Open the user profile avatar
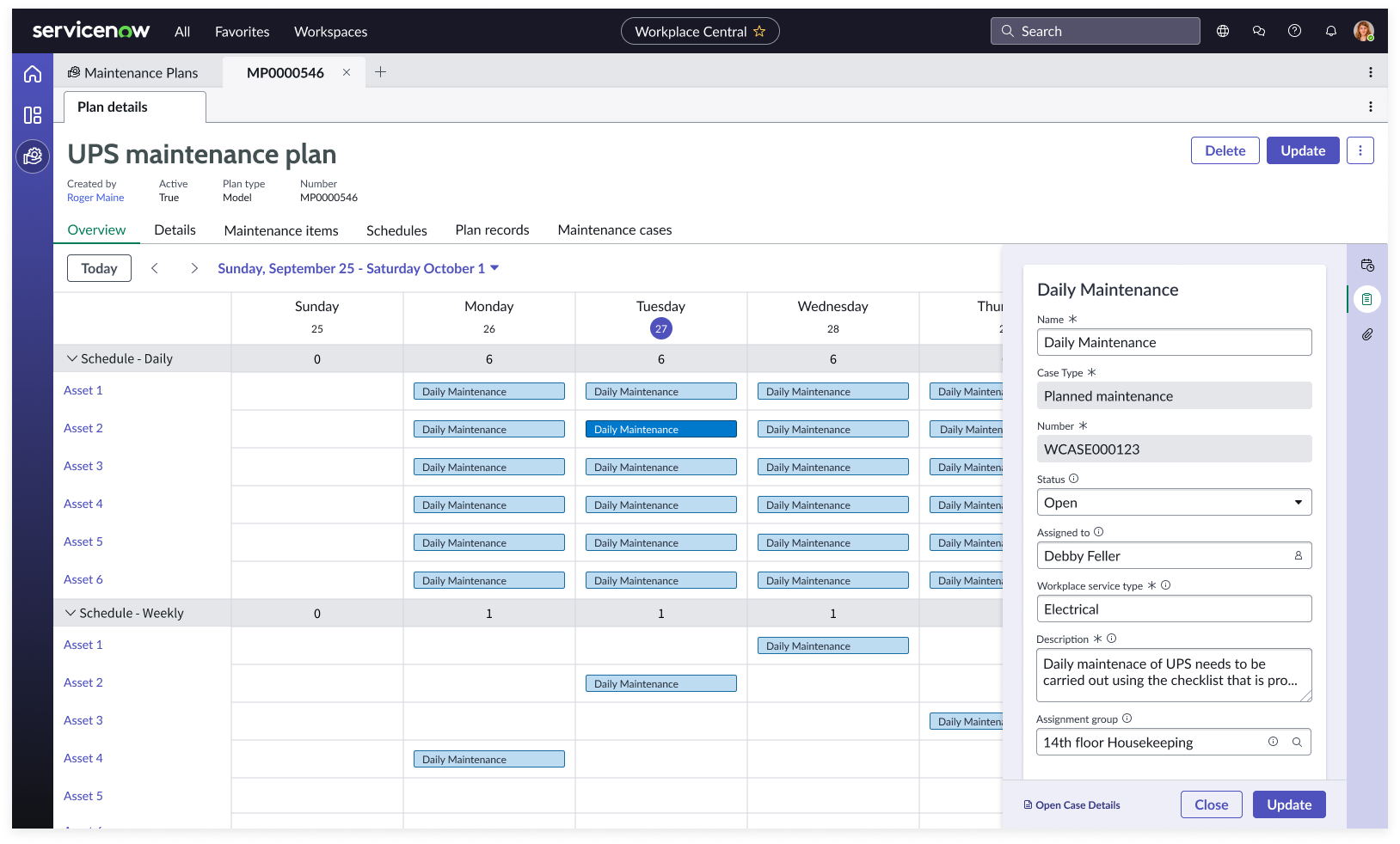This screenshot has height=844, width=1400. click(x=1364, y=31)
